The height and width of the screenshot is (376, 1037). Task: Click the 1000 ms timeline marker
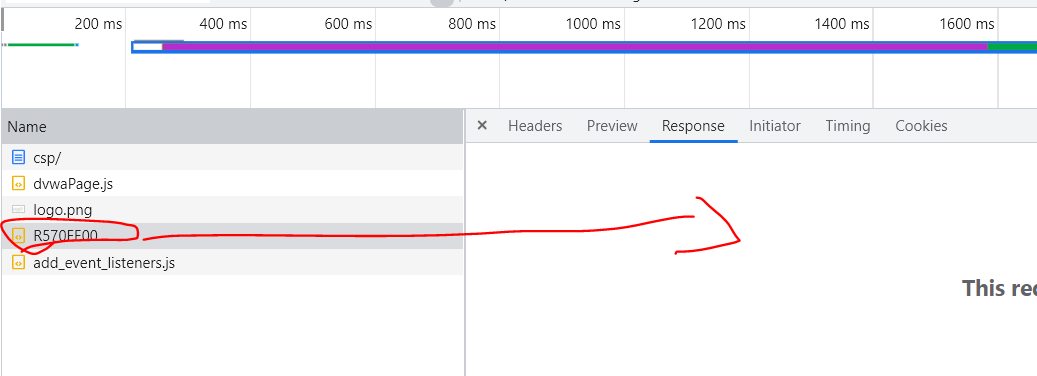[x=593, y=24]
